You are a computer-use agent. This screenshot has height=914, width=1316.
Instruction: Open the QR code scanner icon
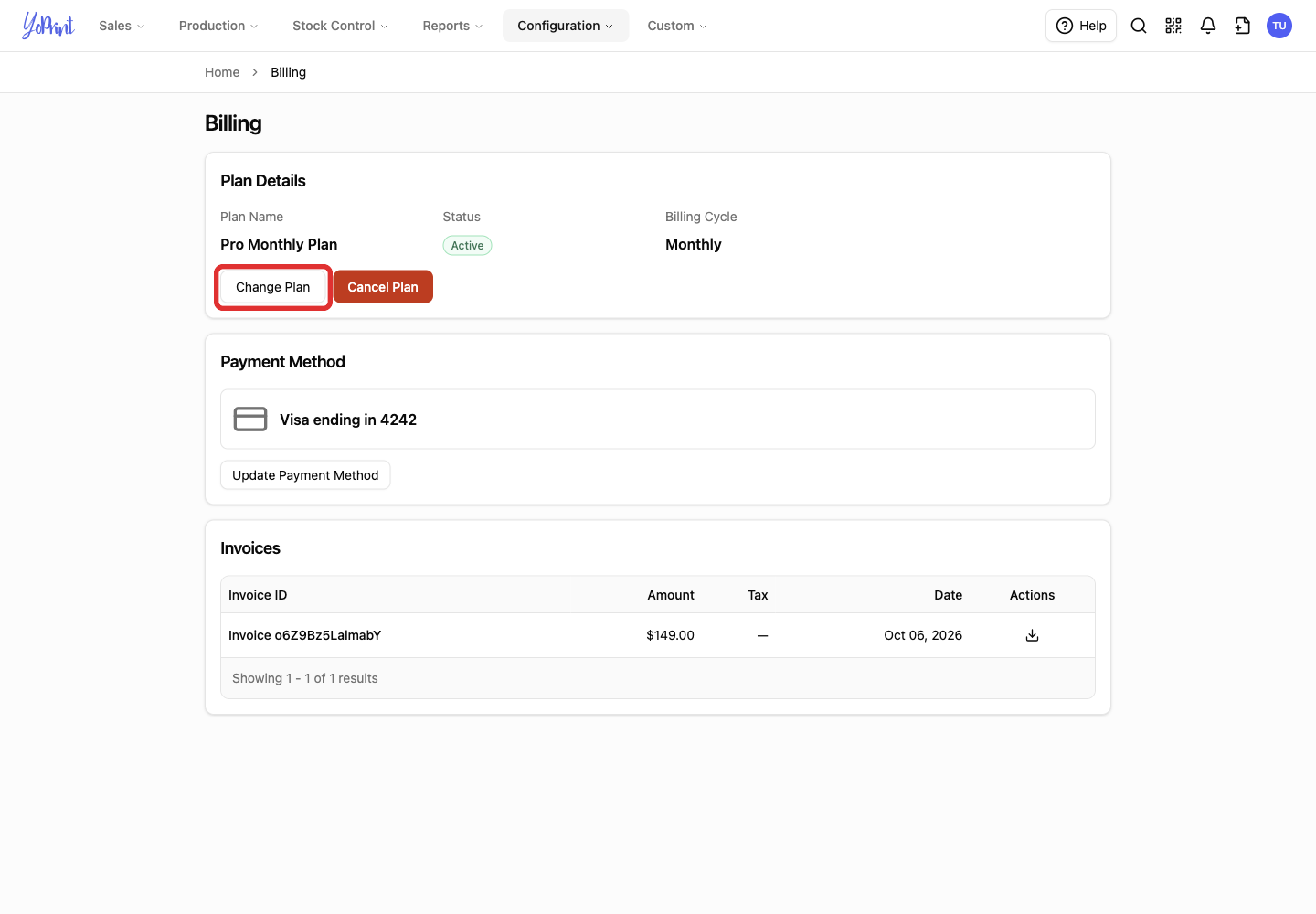coord(1173,26)
